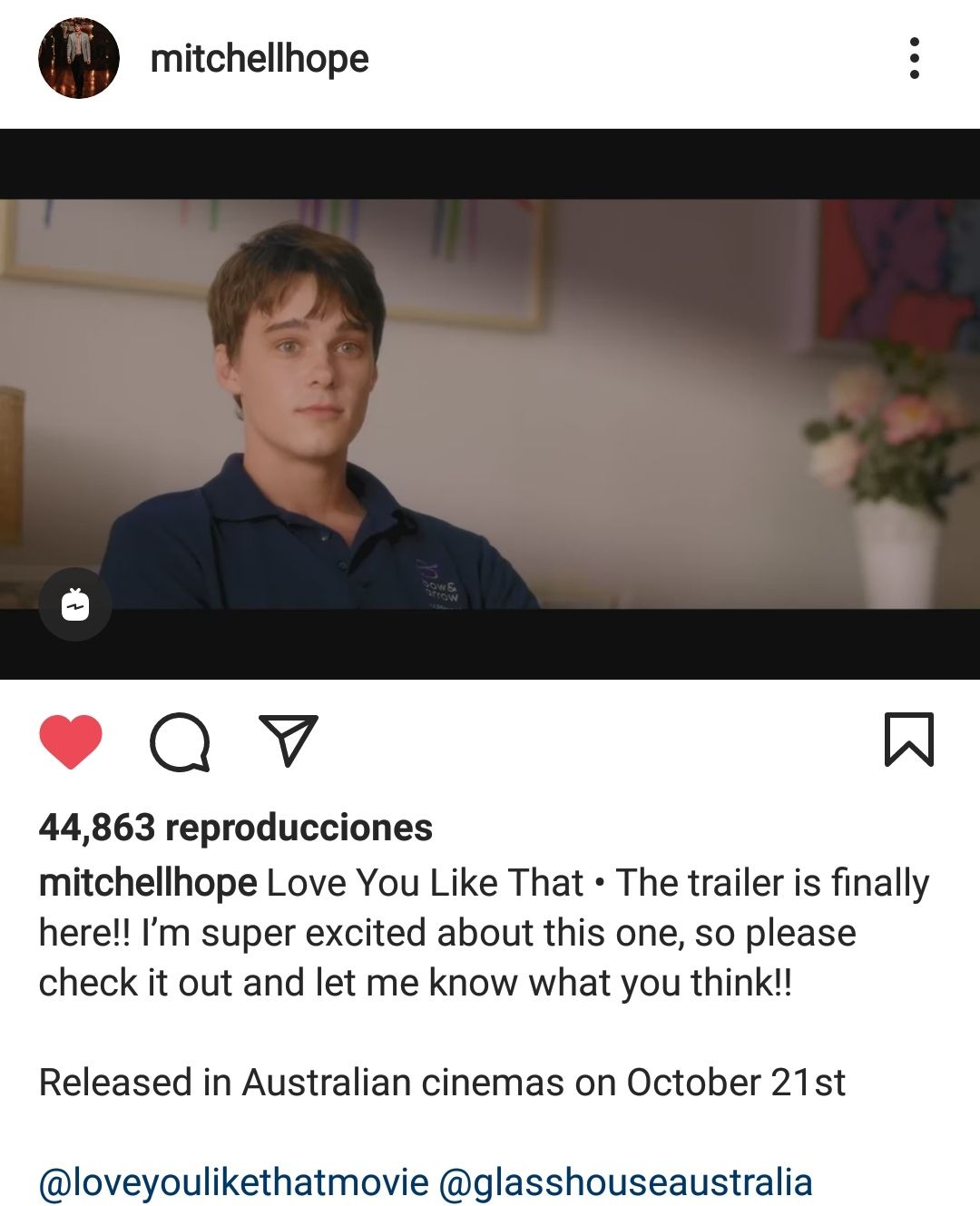Play the Love You Like That trailer video
The width and height of the screenshot is (980, 1206).
point(490,404)
